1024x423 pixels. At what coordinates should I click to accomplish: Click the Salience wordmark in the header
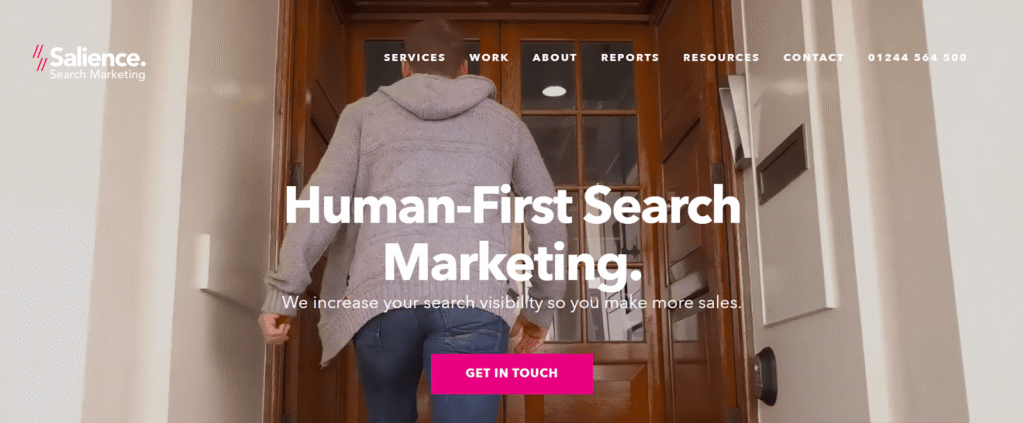pyautogui.click(x=98, y=57)
